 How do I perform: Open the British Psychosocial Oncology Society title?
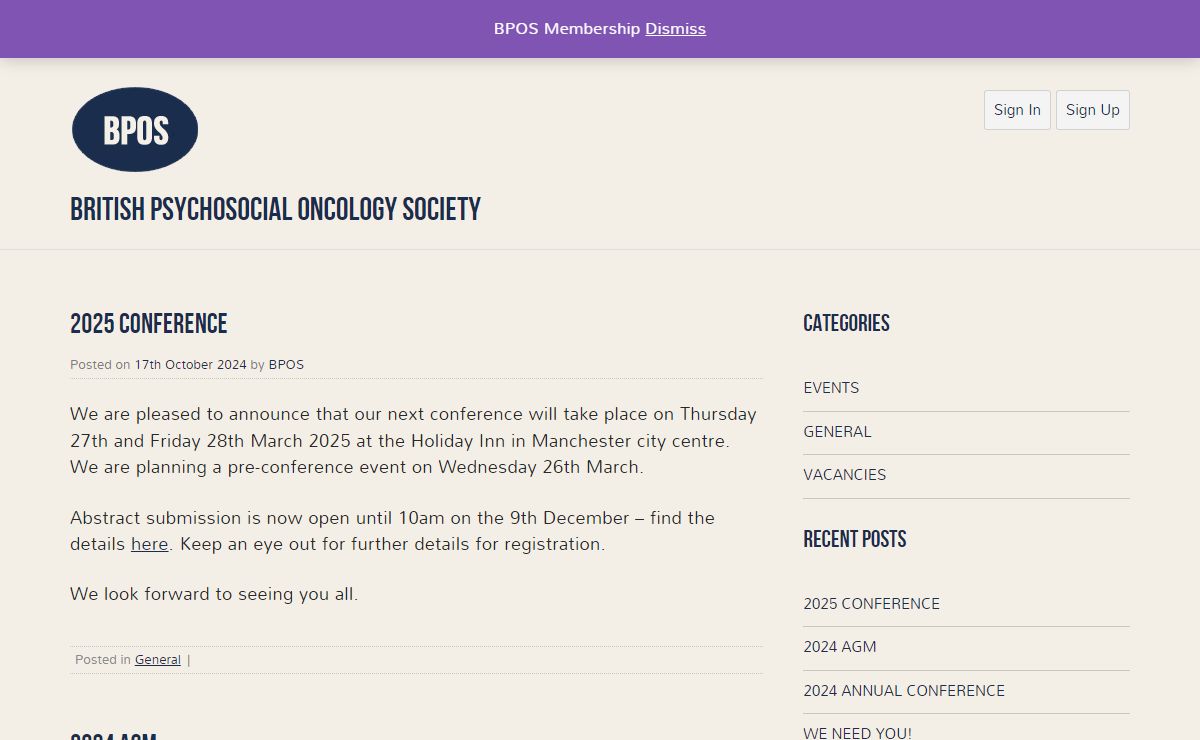click(275, 210)
